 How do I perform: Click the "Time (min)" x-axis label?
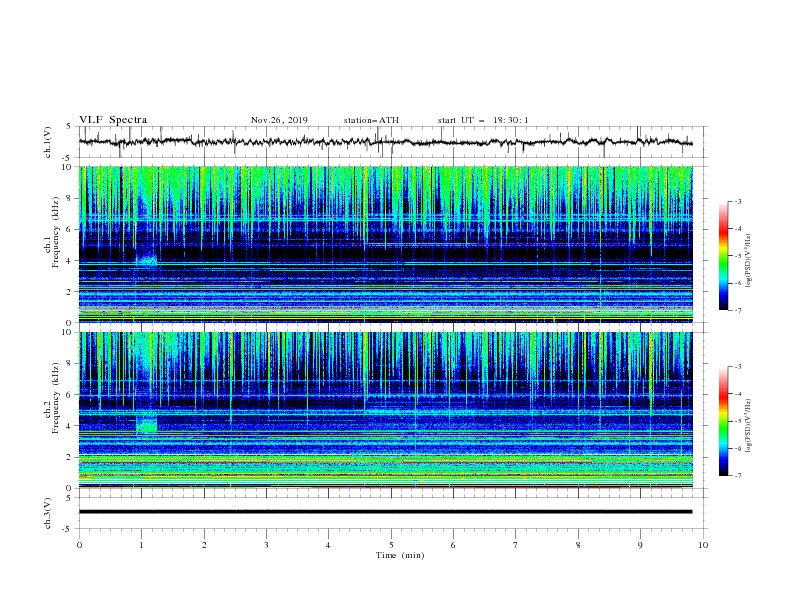(400, 555)
